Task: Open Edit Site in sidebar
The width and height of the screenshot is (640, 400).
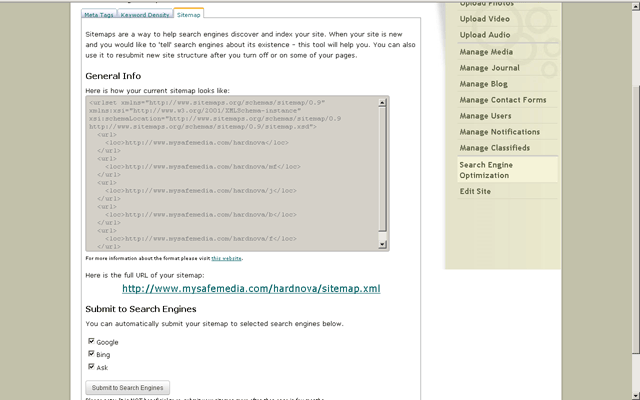Action: pos(475,191)
